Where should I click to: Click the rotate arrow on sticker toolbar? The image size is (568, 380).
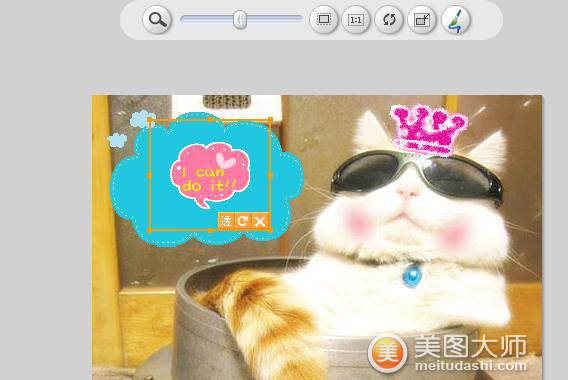point(242,221)
